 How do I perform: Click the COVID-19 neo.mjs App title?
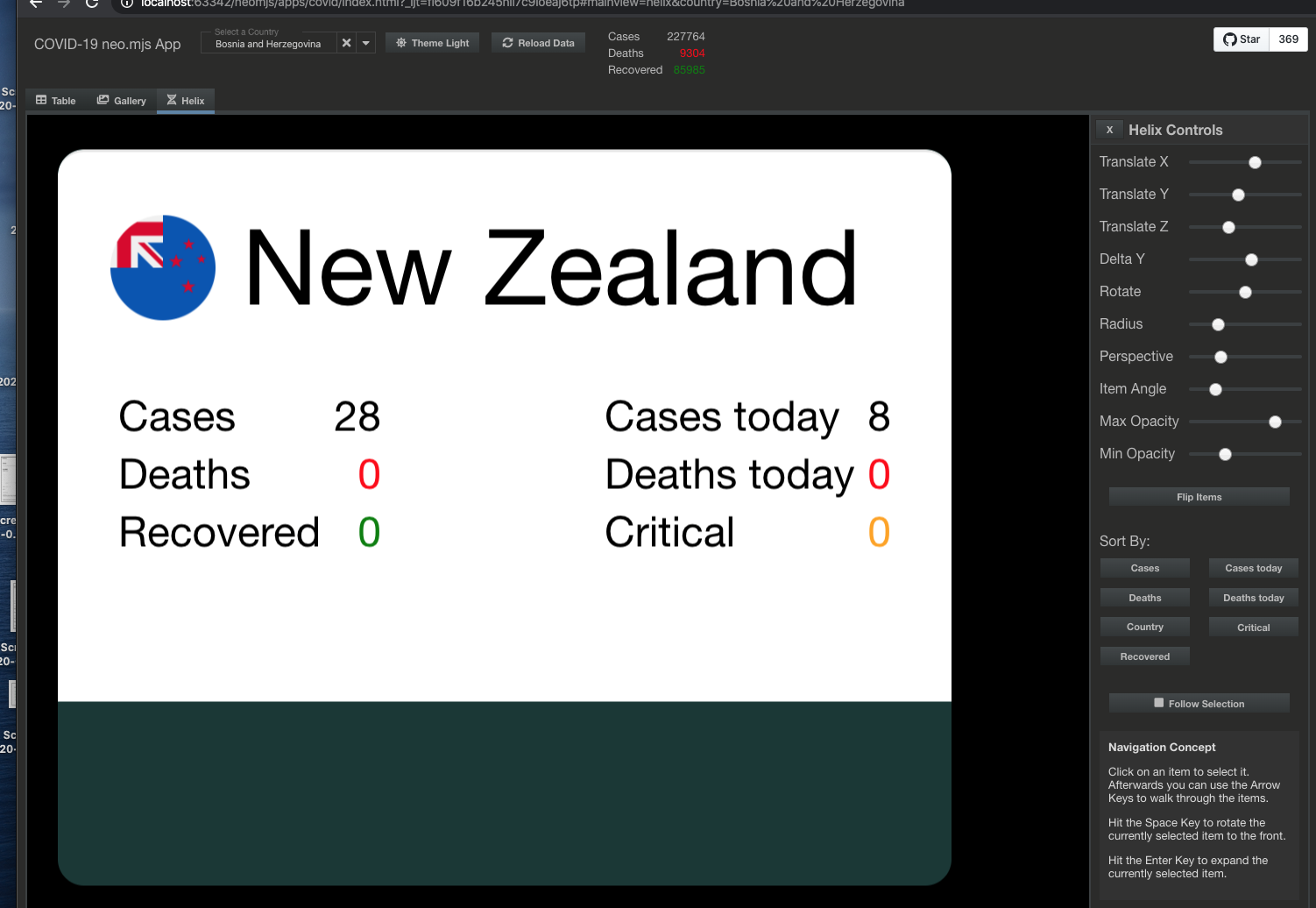107,44
